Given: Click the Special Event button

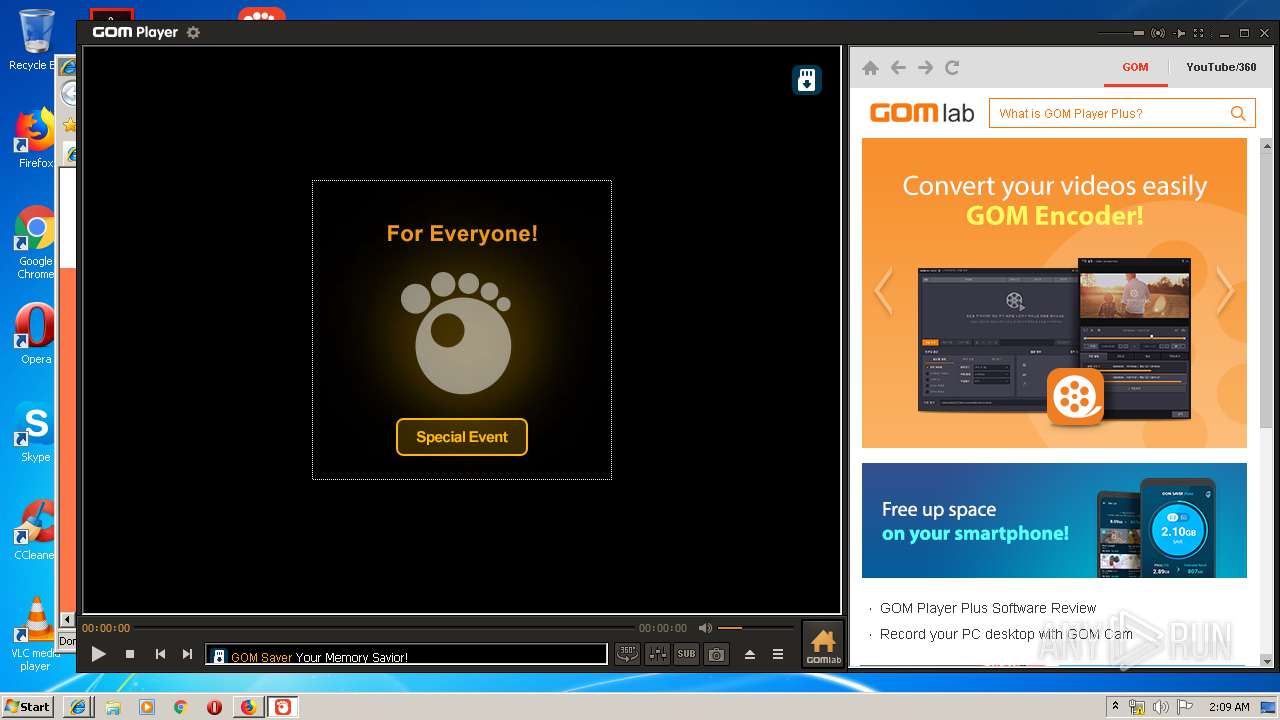Looking at the screenshot, I should [462, 437].
